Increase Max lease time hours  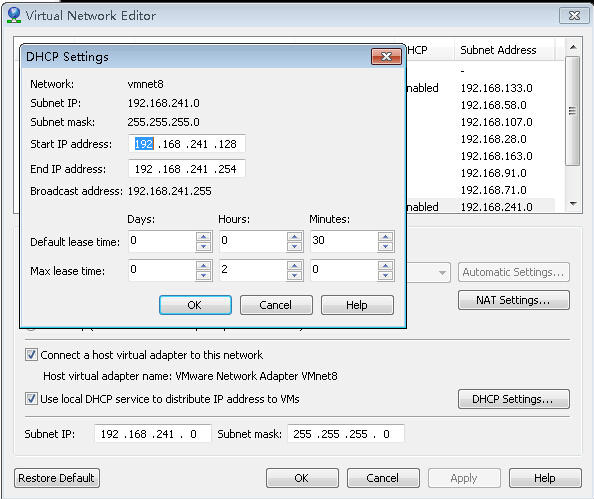click(294, 266)
